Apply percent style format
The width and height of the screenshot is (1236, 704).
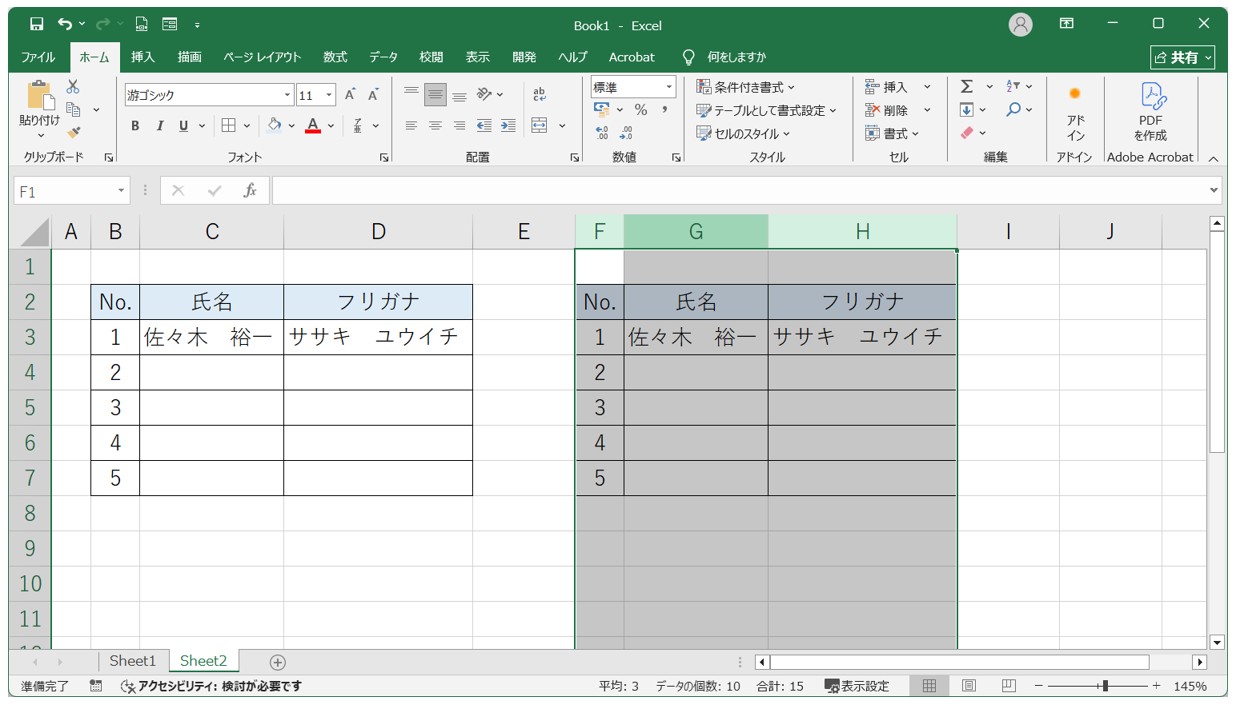coord(640,110)
